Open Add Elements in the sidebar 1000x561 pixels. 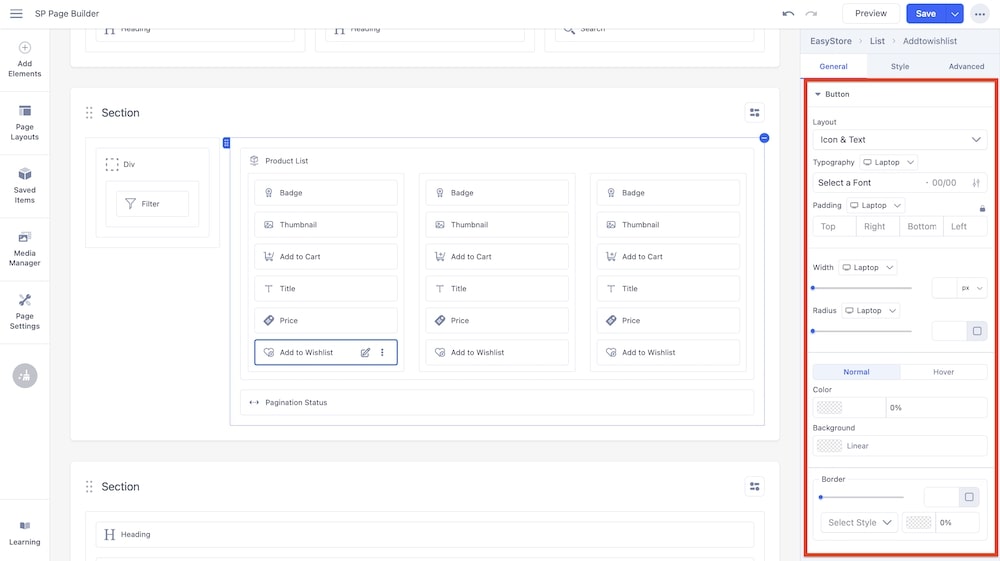pos(25,59)
